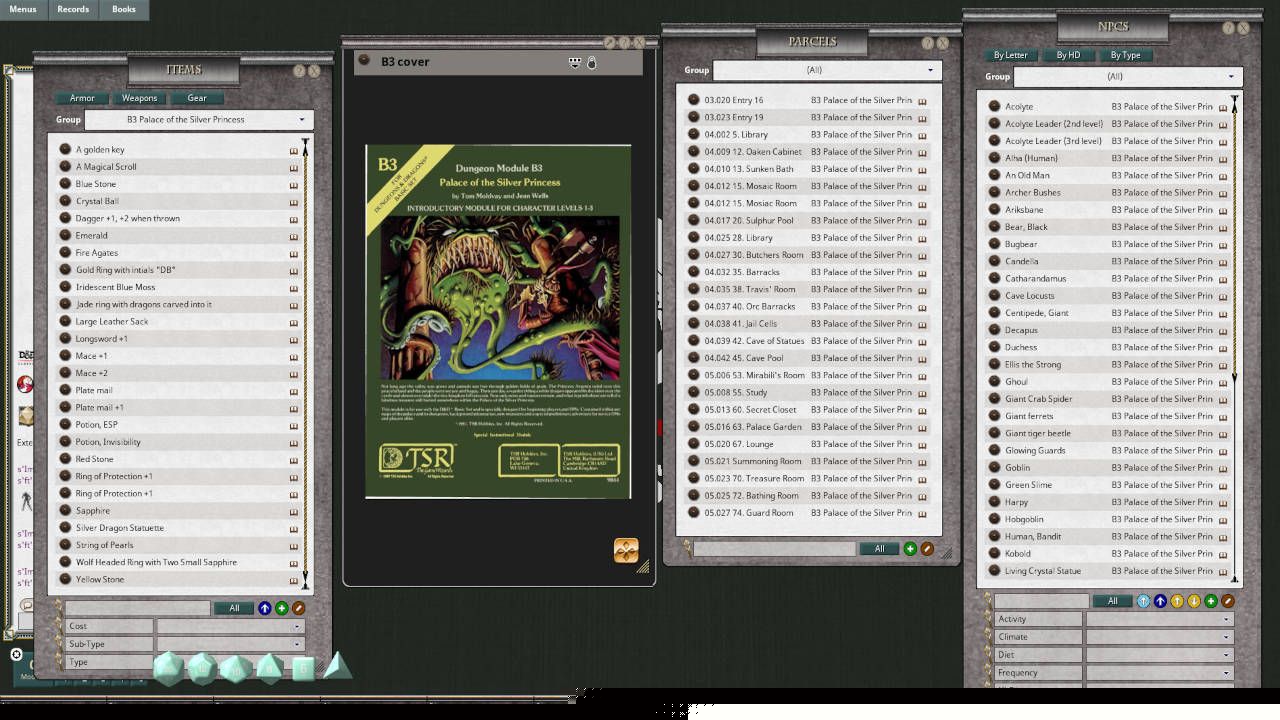Click the All button in Items window

coord(234,608)
